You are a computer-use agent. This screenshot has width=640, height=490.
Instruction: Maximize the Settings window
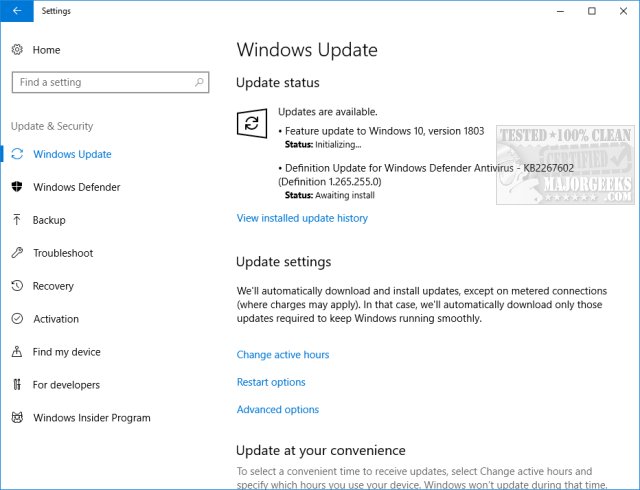coord(591,11)
